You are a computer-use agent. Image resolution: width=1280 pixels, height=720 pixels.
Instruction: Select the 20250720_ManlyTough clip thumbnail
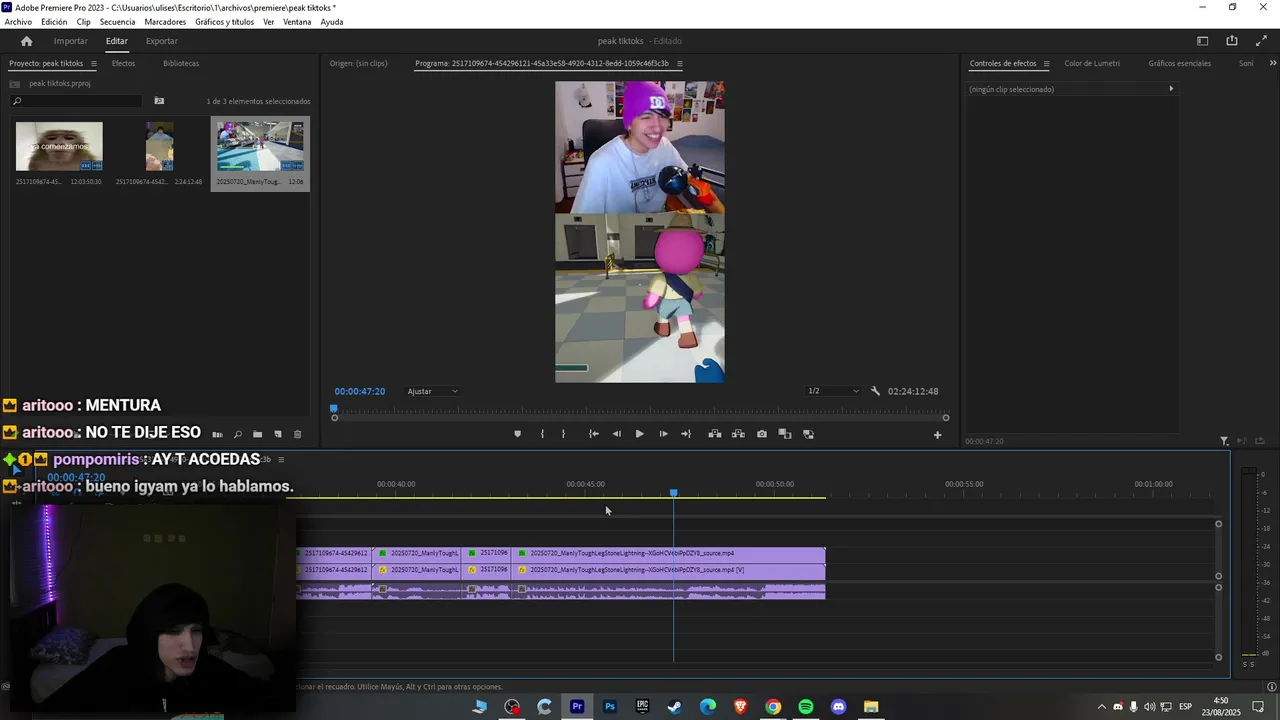[260, 146]
